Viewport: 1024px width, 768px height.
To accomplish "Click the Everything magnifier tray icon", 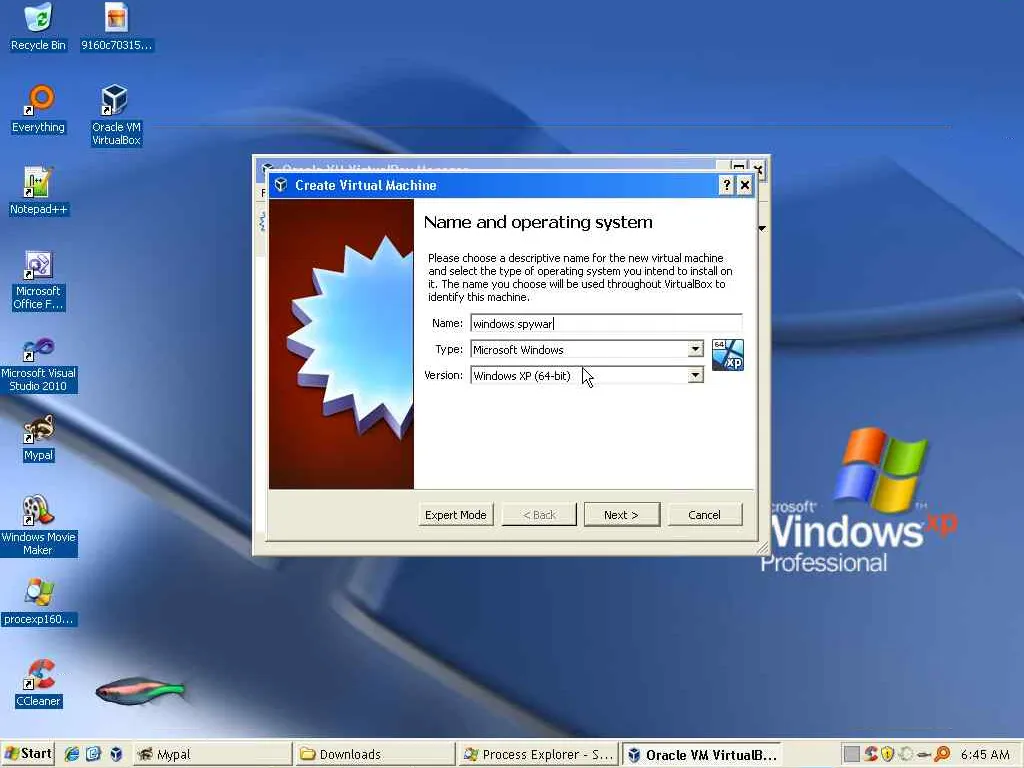I will coord(942,754).
